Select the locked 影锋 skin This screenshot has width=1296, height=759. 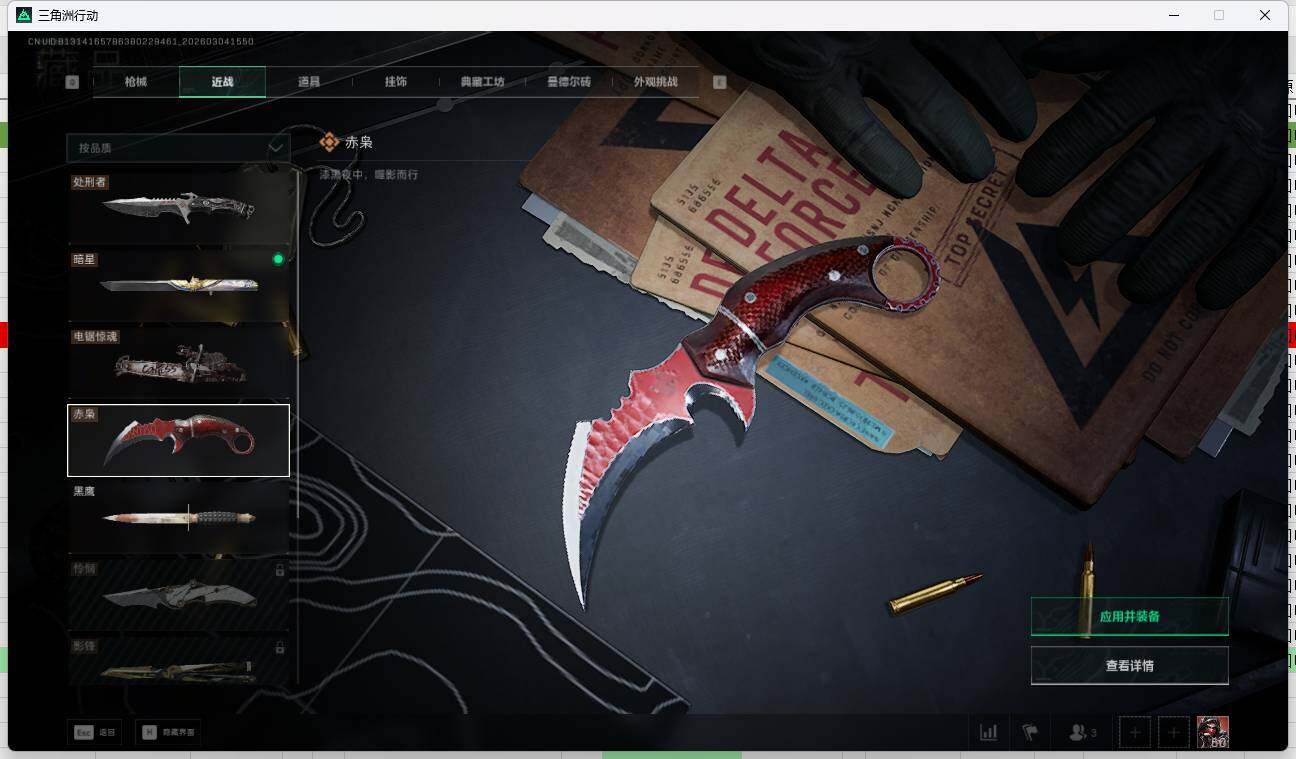tap(178, 660)
